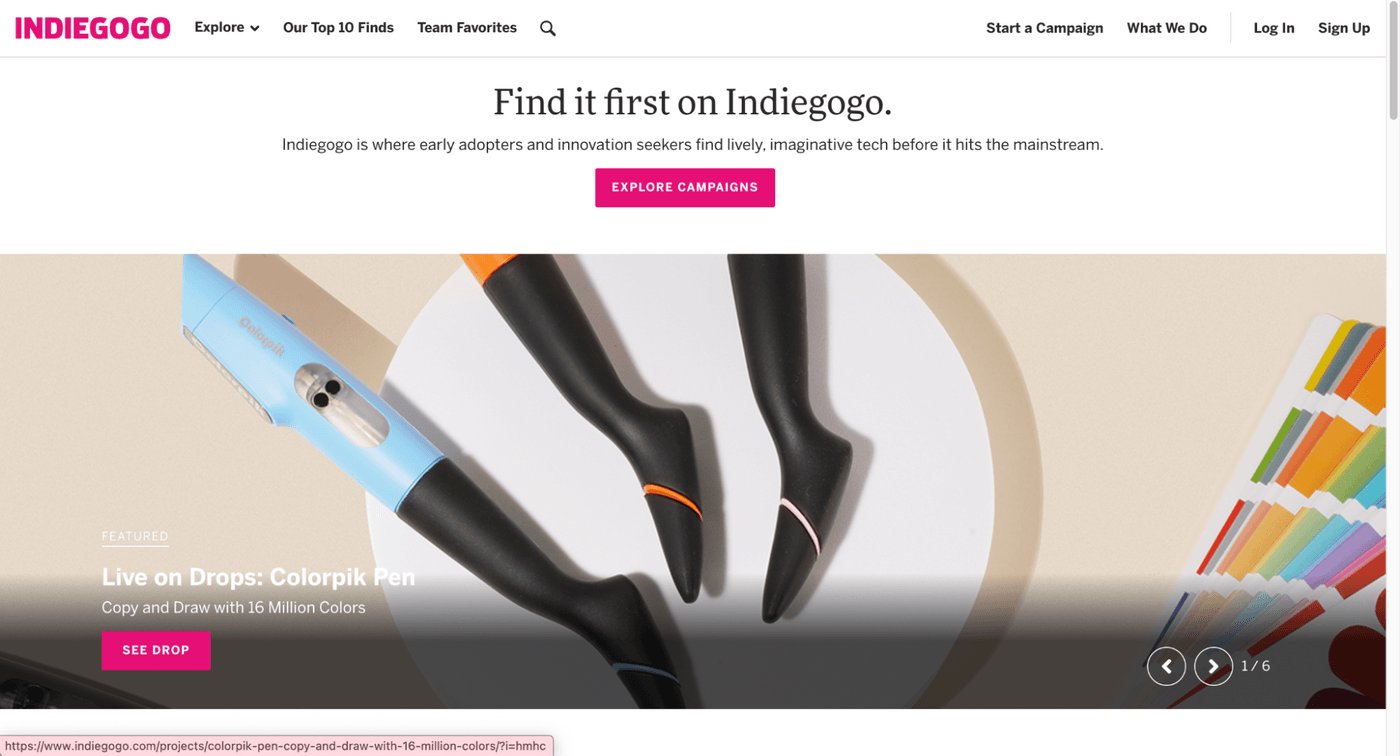Click the 1 / 6 slide counter
The width and height of the screenshot is (1400, 756).
pos(1256,666)
